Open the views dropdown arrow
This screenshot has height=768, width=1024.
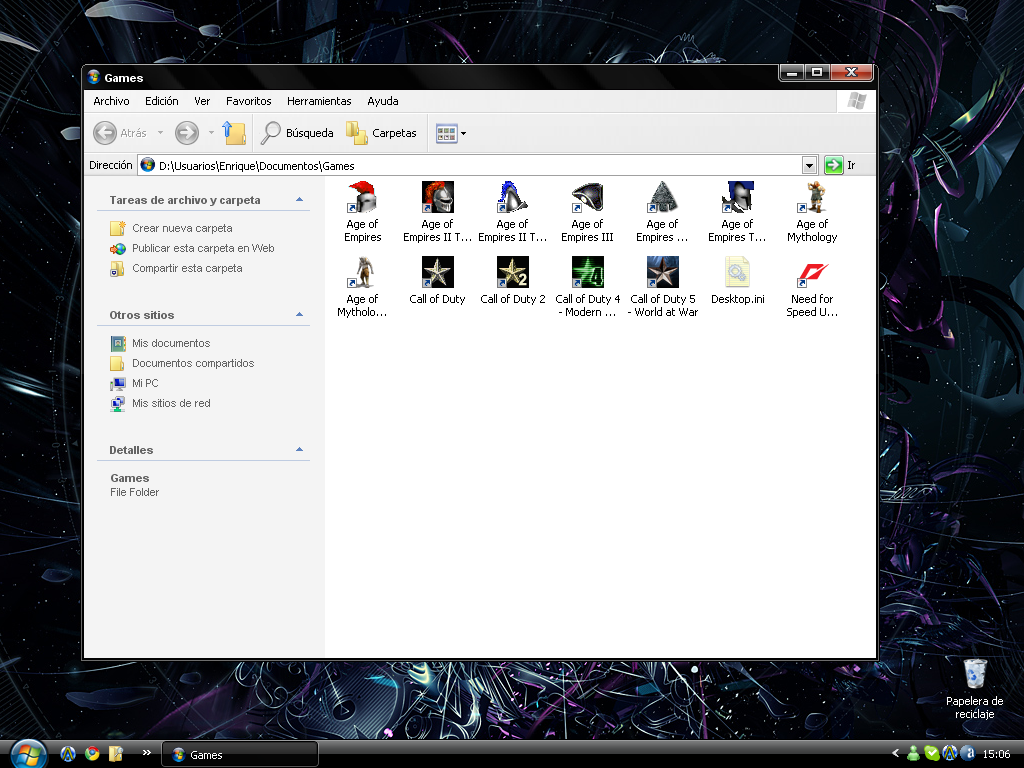pyautogui.click(x=463, y=133)
